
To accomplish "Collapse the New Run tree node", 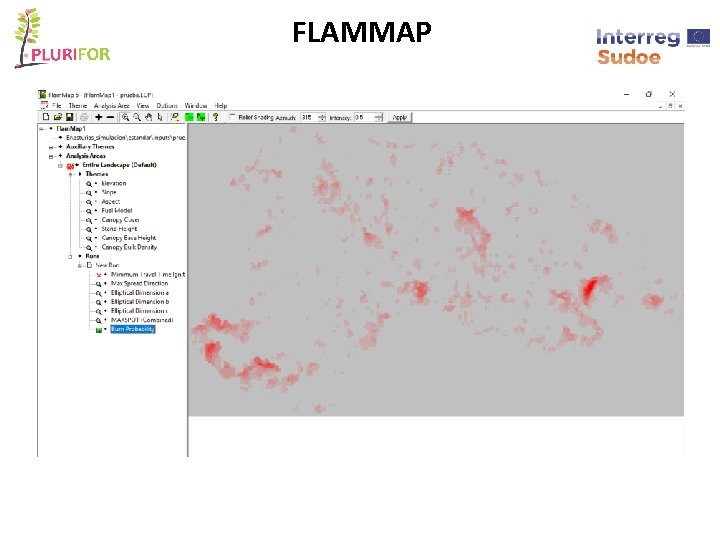I will (79, 265).
